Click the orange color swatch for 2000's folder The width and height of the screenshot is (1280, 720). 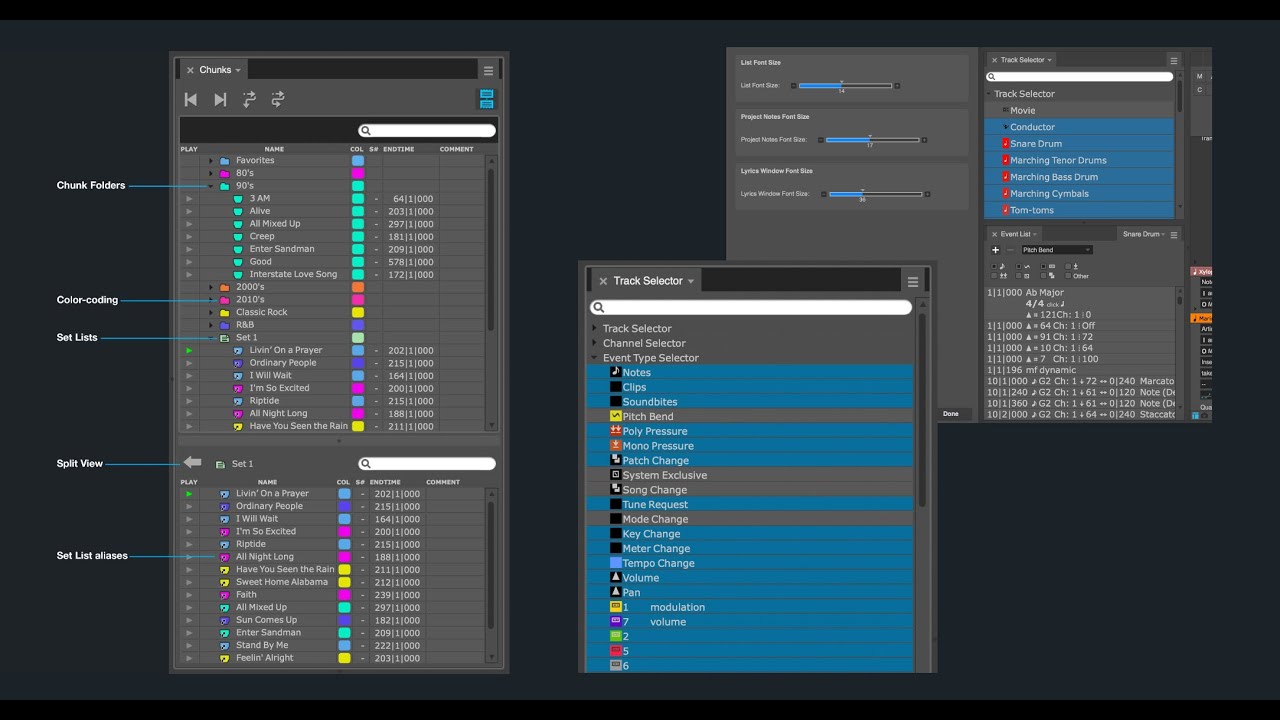pos(358,287)
